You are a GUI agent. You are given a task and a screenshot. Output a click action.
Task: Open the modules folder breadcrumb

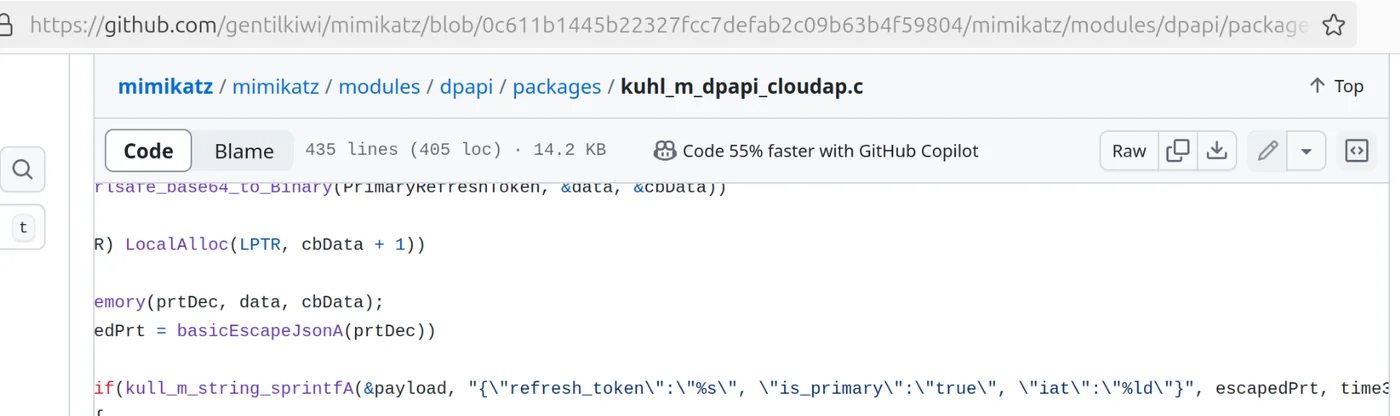(379, 86)
